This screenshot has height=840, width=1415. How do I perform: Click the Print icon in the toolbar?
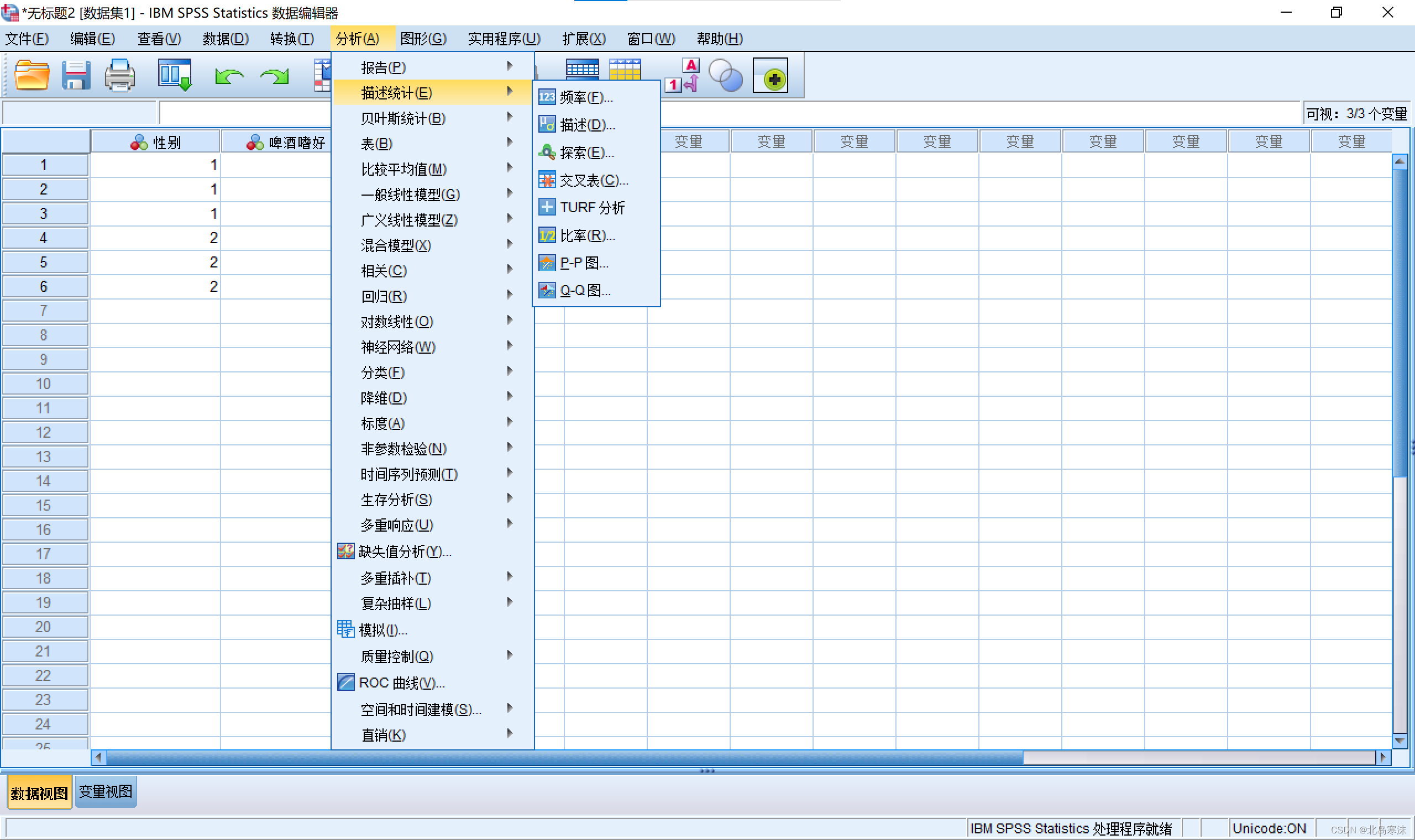119,75
